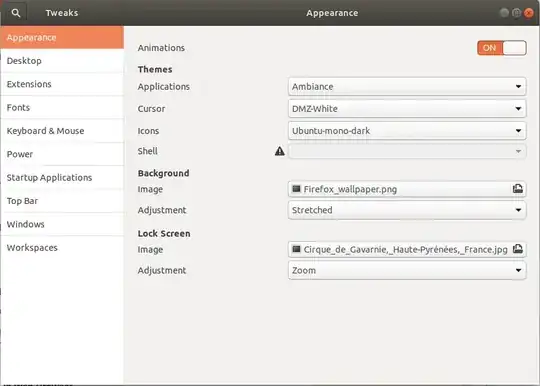The height and width of the screenshot is (386, 540).
Task: Click the Tweaks application menu title
Action: [x=62, y=13]
